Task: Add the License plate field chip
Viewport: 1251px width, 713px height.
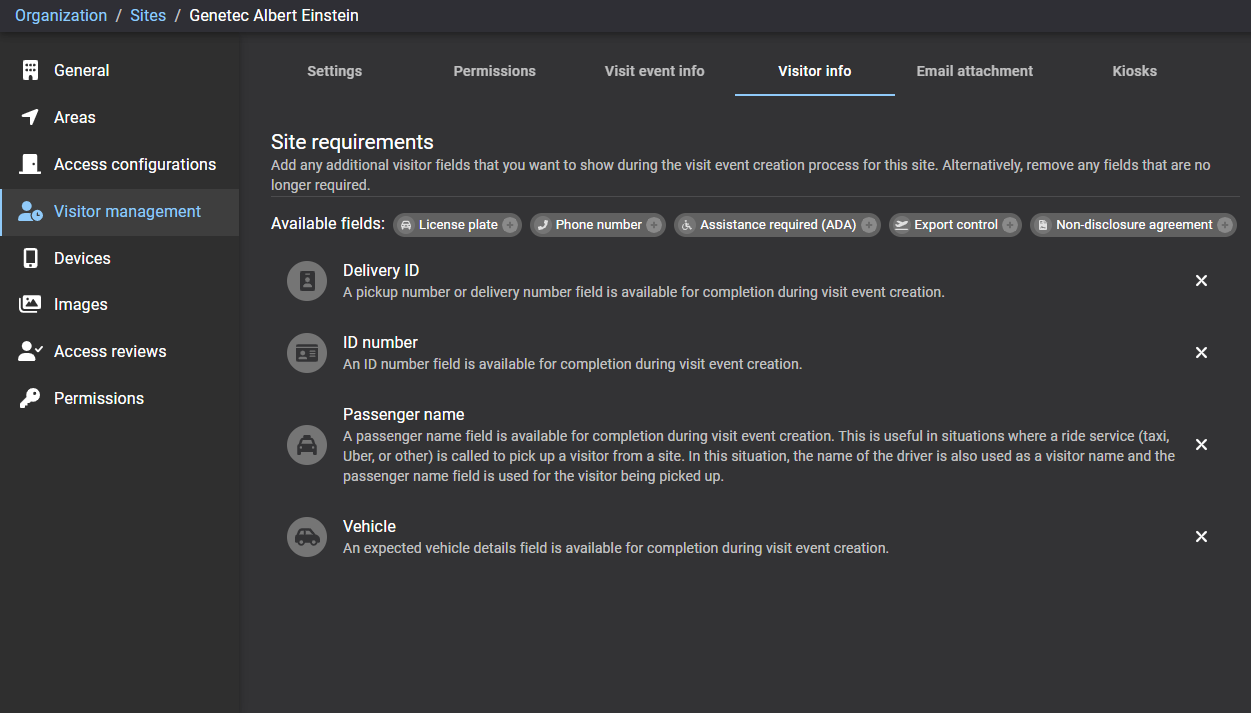Action: 510,225
